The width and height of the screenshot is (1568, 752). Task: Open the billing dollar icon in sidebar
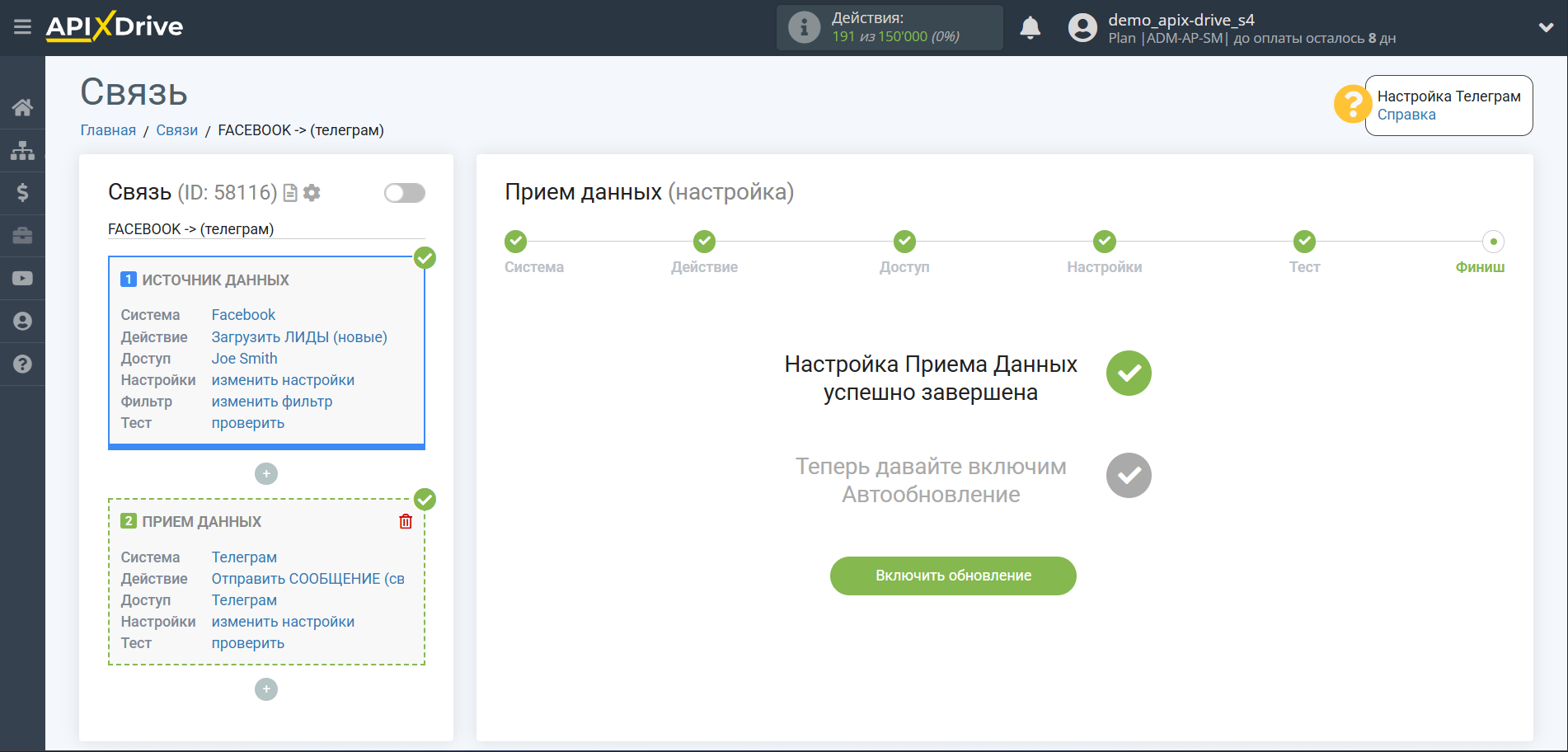(x=22, y=193)
